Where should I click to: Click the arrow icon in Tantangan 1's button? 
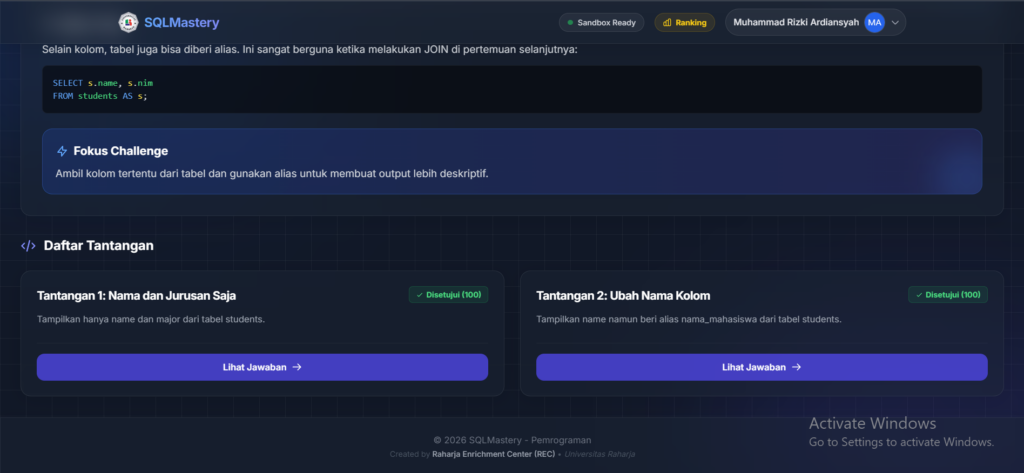point(297,367)
